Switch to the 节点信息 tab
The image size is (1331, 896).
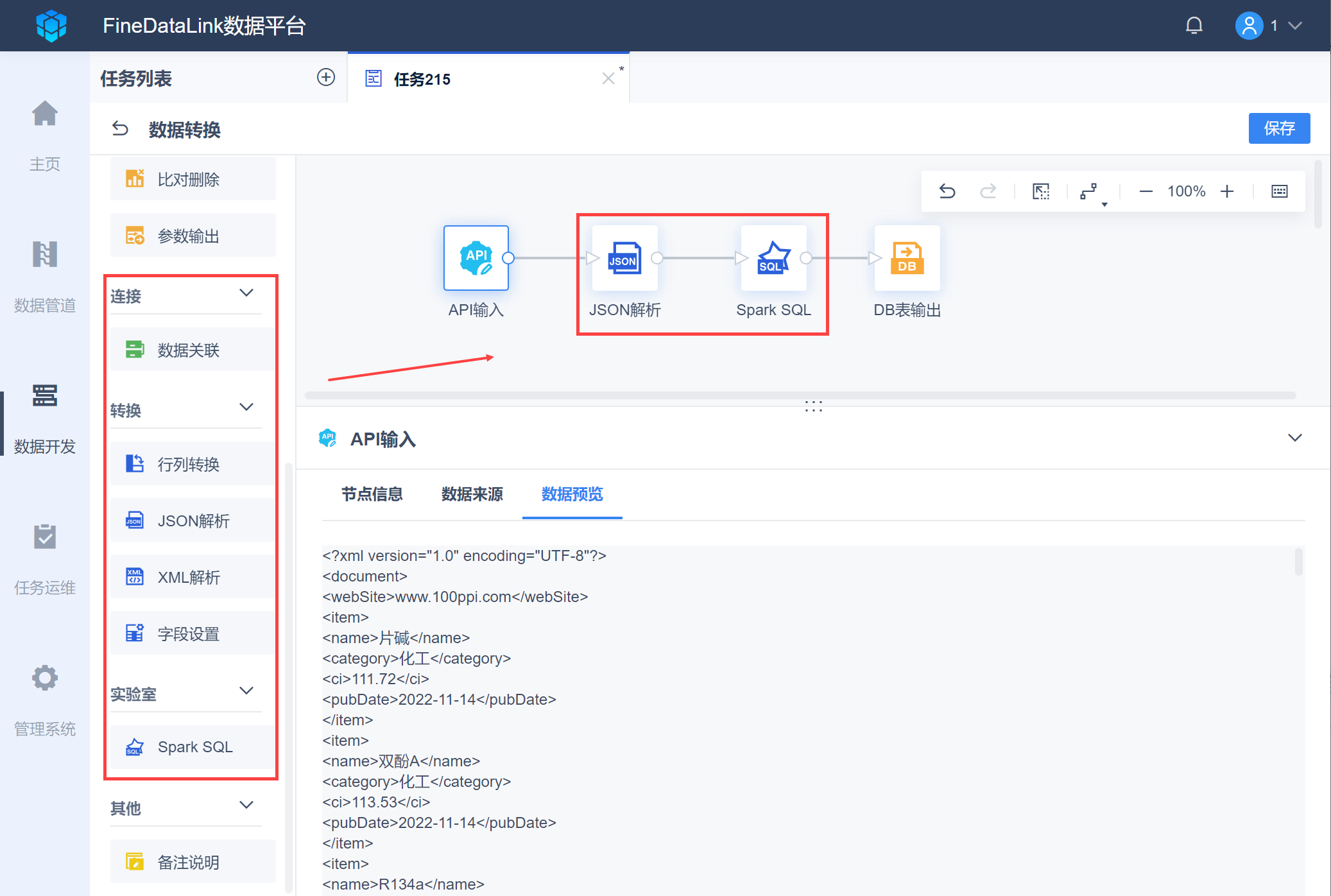pos(372,494)
